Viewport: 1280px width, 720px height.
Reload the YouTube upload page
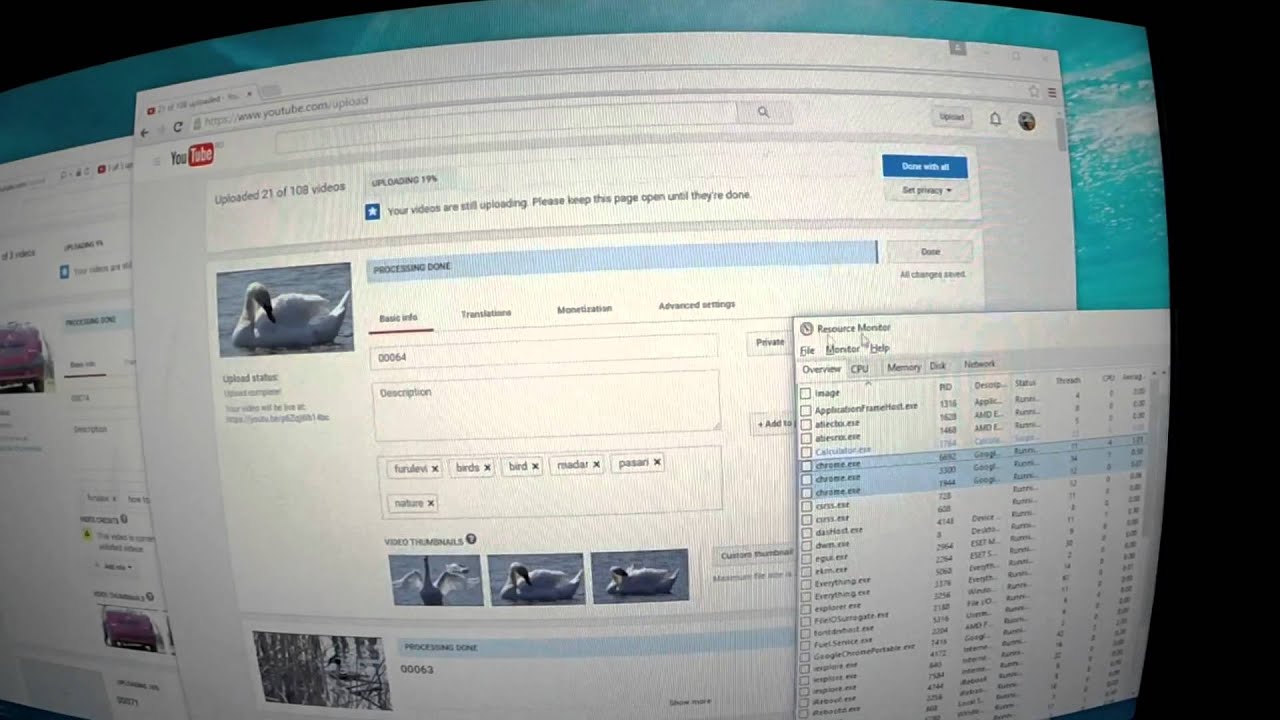(178, 127)
